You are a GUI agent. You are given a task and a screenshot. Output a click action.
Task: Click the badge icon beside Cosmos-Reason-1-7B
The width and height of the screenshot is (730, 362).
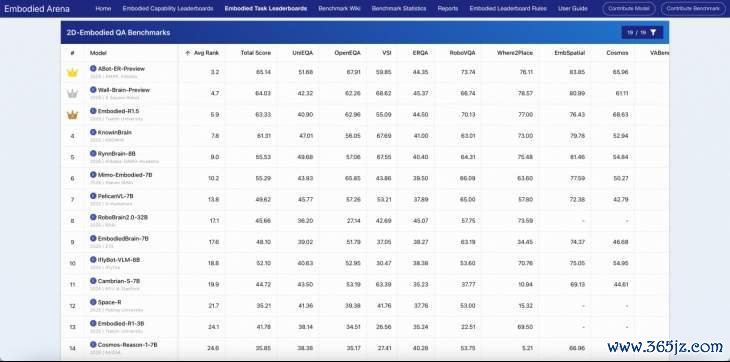(93, 345)
